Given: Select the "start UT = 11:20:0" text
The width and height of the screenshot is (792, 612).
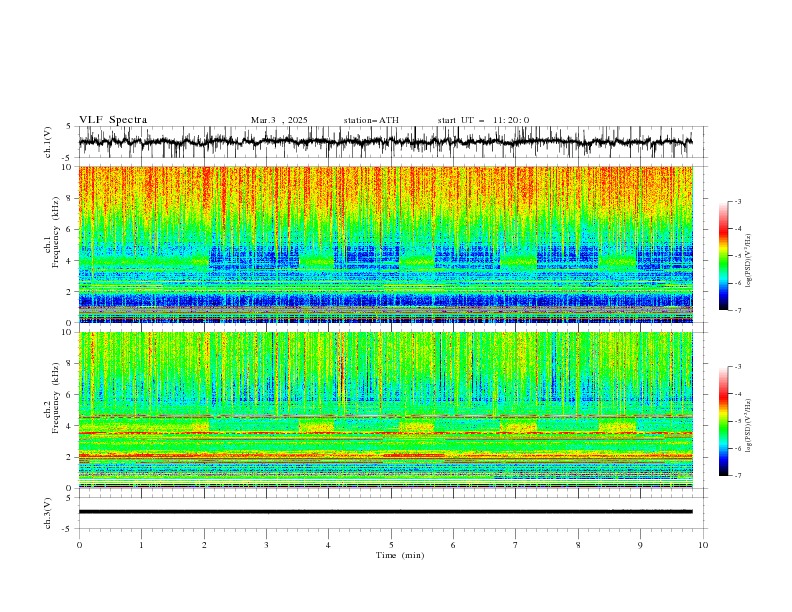Looking at the screenshot, I should 483,120.
